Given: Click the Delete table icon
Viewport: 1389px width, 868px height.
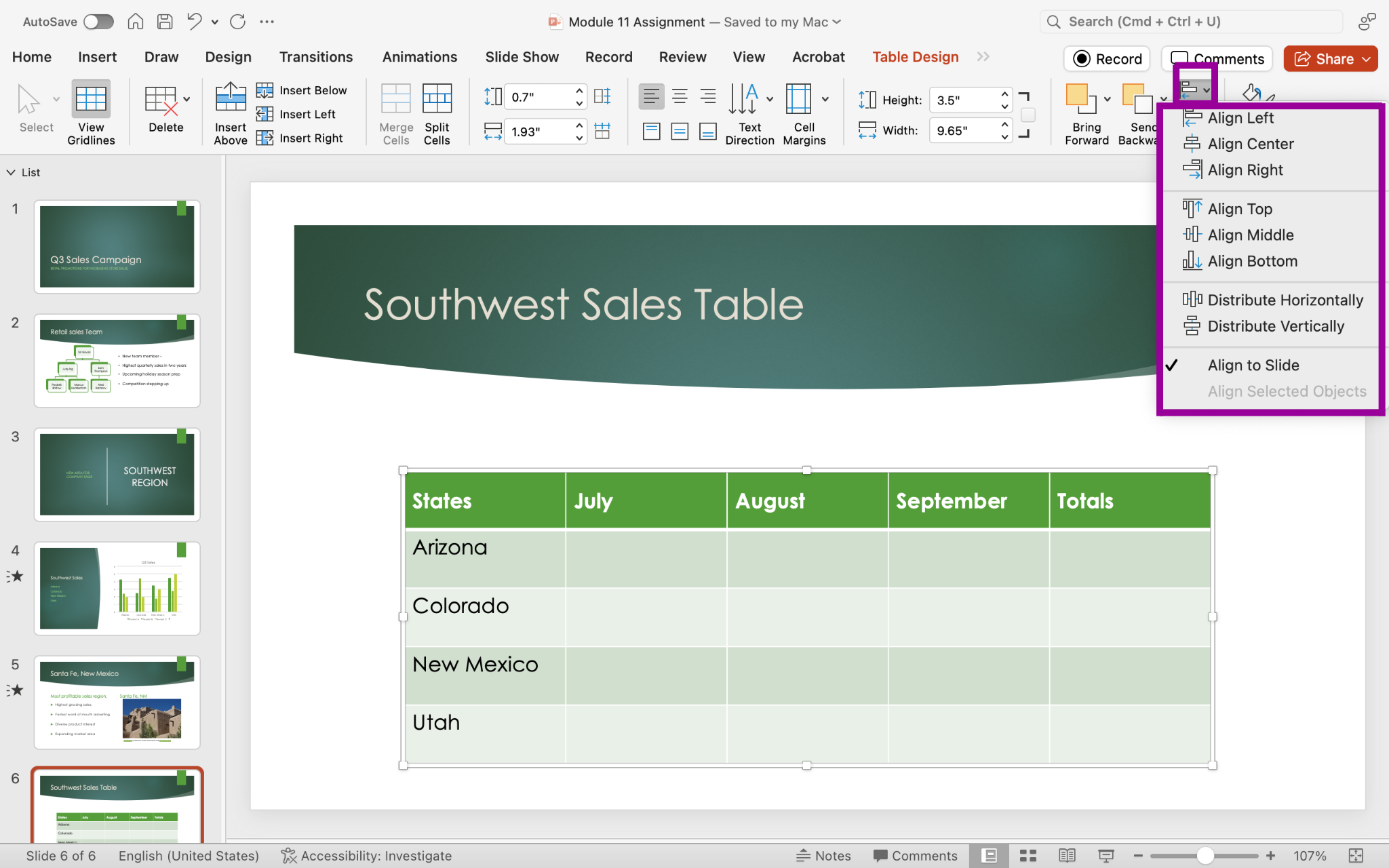Looking at the screenshot, I should 161,100.
